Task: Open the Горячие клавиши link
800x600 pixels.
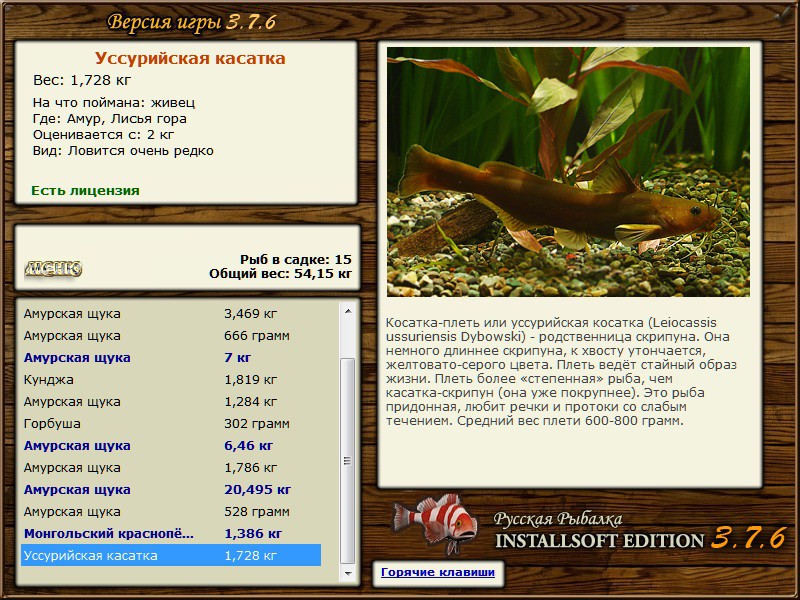Action: tap(438, 572)
